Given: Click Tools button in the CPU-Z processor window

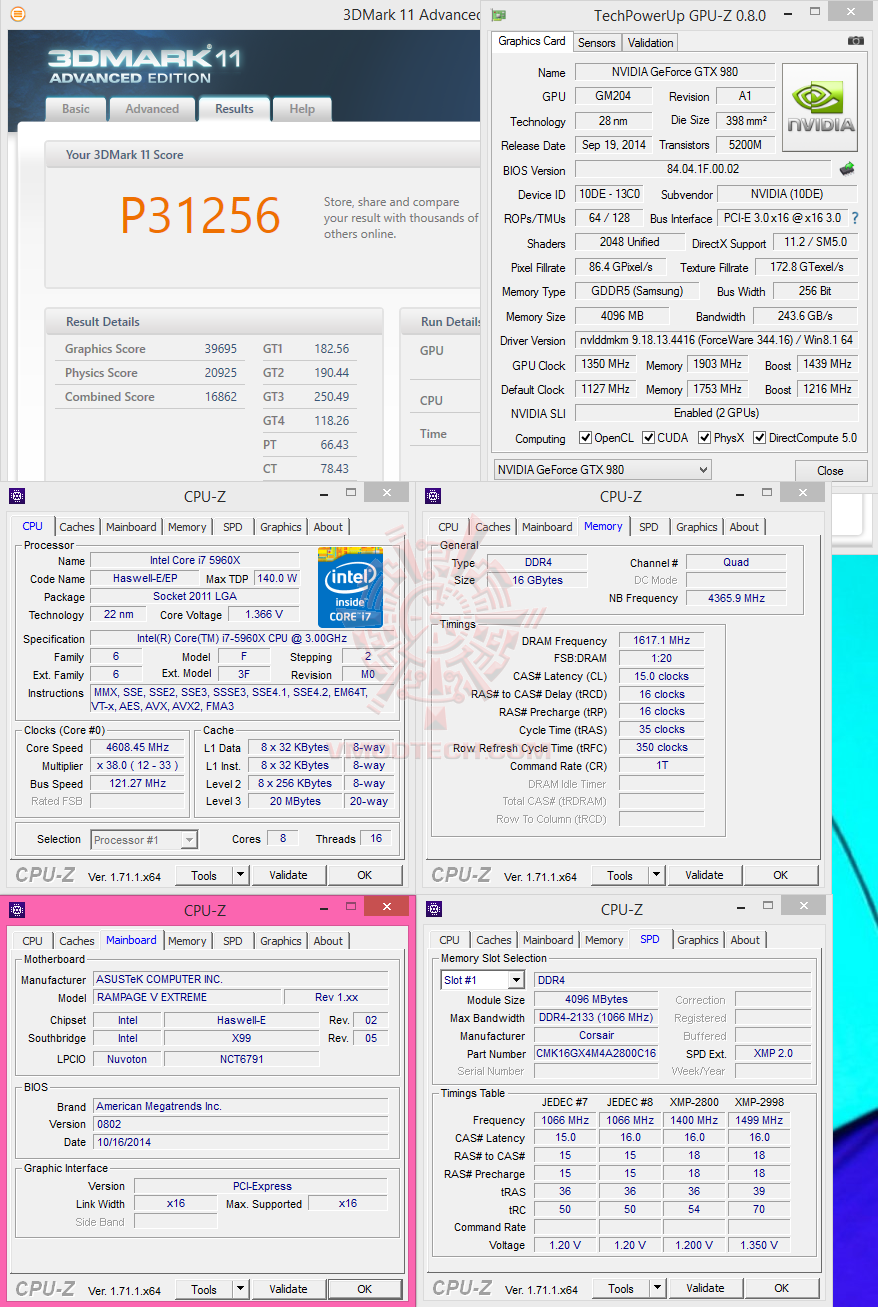Looking at the screenshot, I should 204,875.
